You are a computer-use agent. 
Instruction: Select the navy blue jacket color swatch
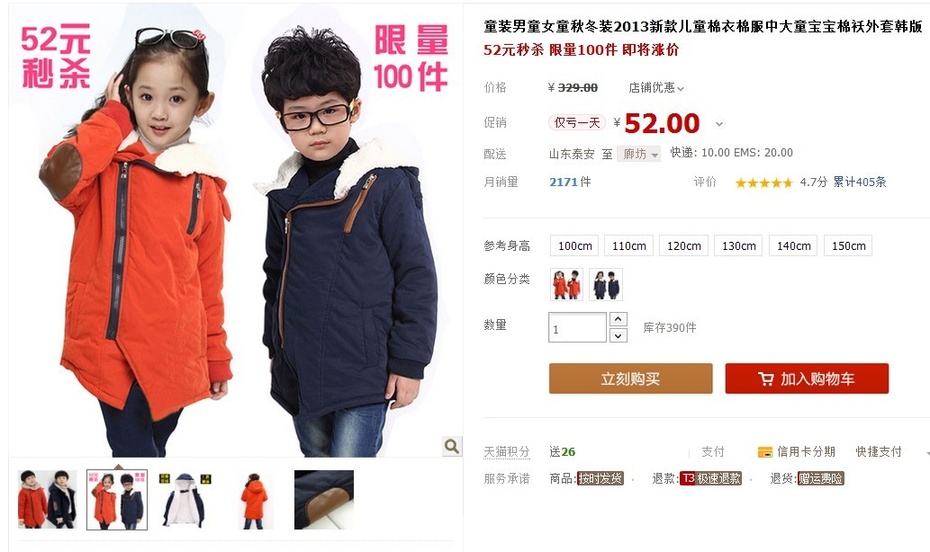(x=606, y=284)
